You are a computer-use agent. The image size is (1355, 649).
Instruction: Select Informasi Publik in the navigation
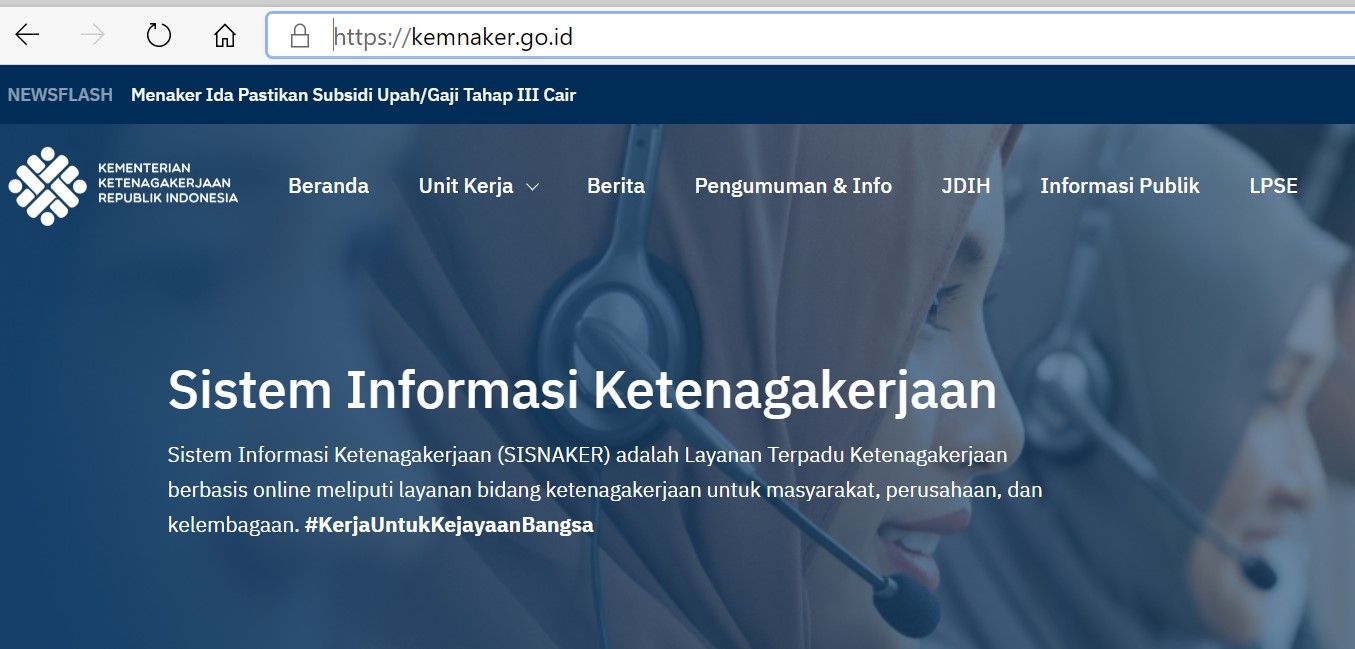1120,186
